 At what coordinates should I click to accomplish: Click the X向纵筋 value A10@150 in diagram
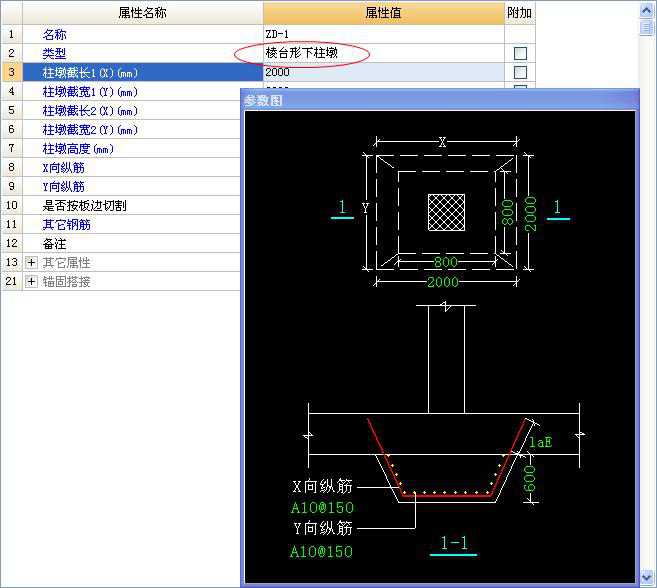tap(322, 508)
